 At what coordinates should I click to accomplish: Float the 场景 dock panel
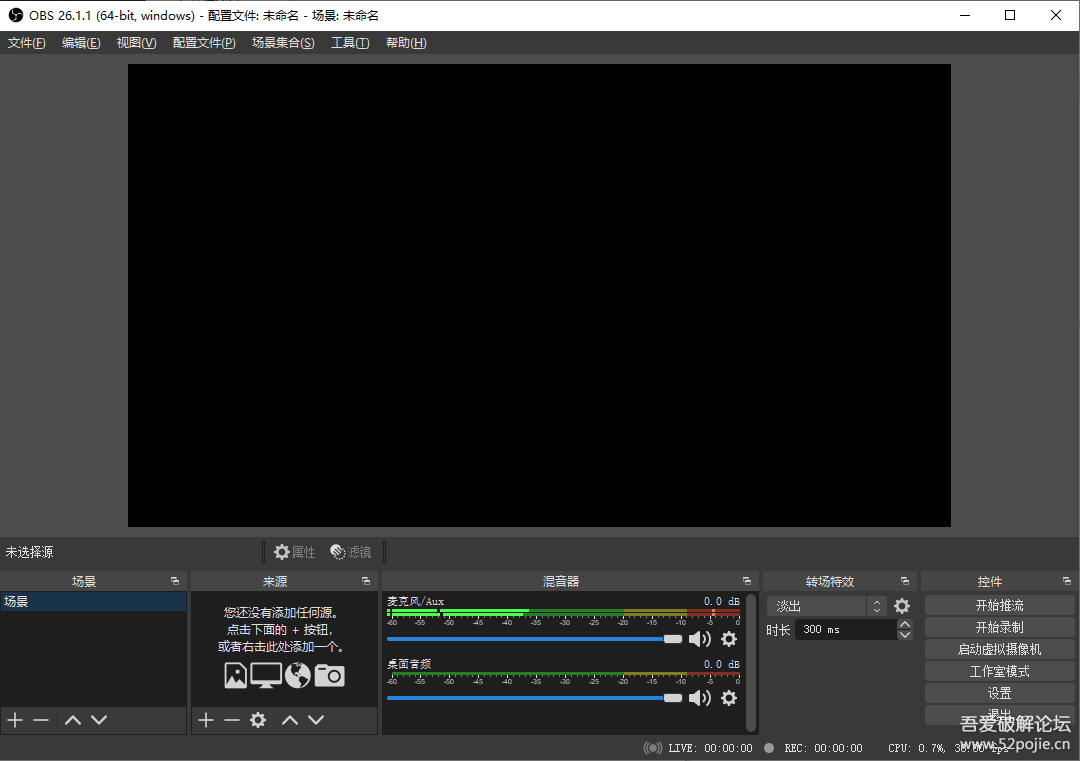pos(175,581)
